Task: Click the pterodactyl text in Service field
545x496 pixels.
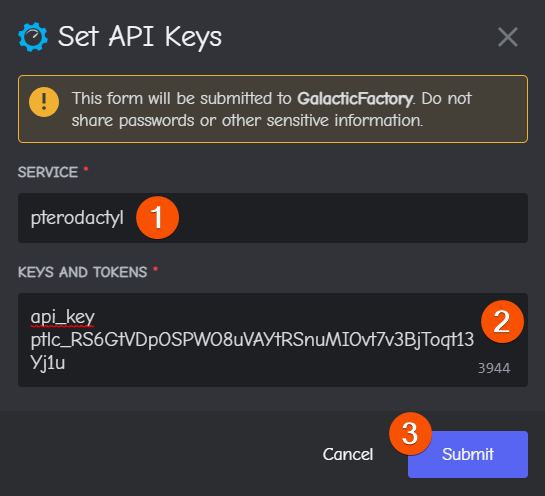Action: [x=77, y=218]
